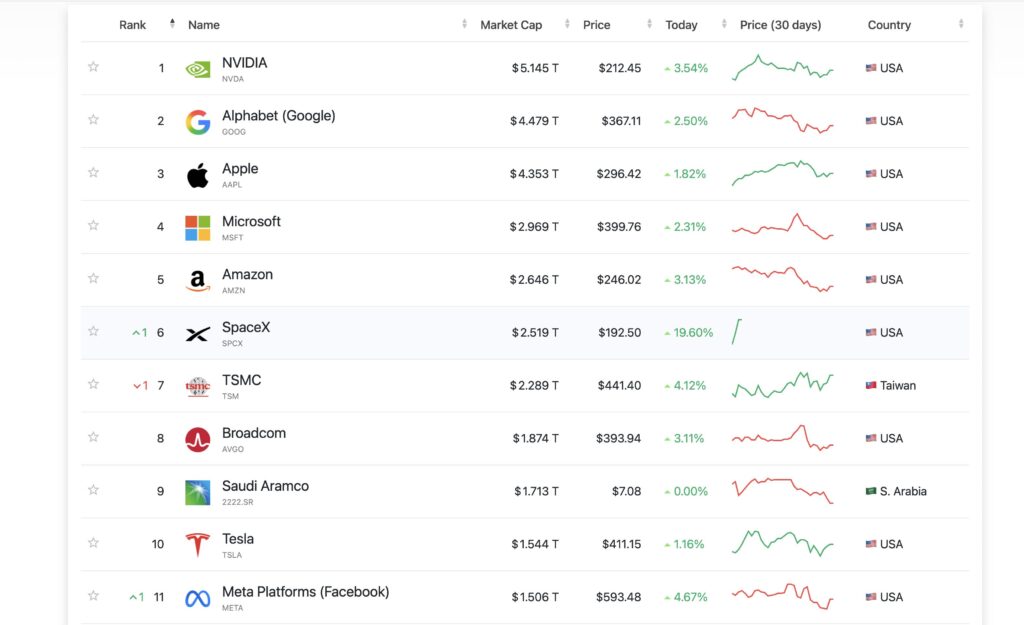The width and height of the screenshot is (1024, 625).
Task: Open Meta Platforms (Facebook) company link
Action: click(306, 592)
